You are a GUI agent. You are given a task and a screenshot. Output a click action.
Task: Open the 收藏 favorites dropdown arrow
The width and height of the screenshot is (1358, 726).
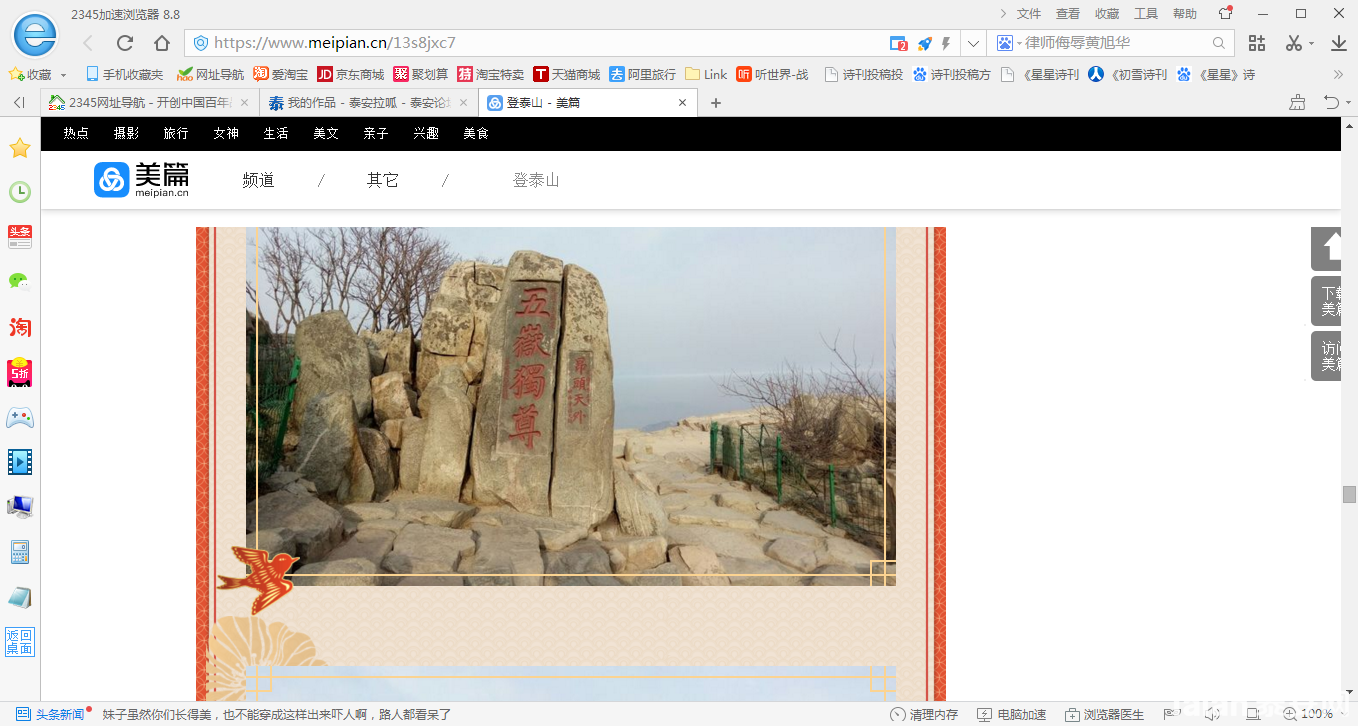click(x=64, y=75)
